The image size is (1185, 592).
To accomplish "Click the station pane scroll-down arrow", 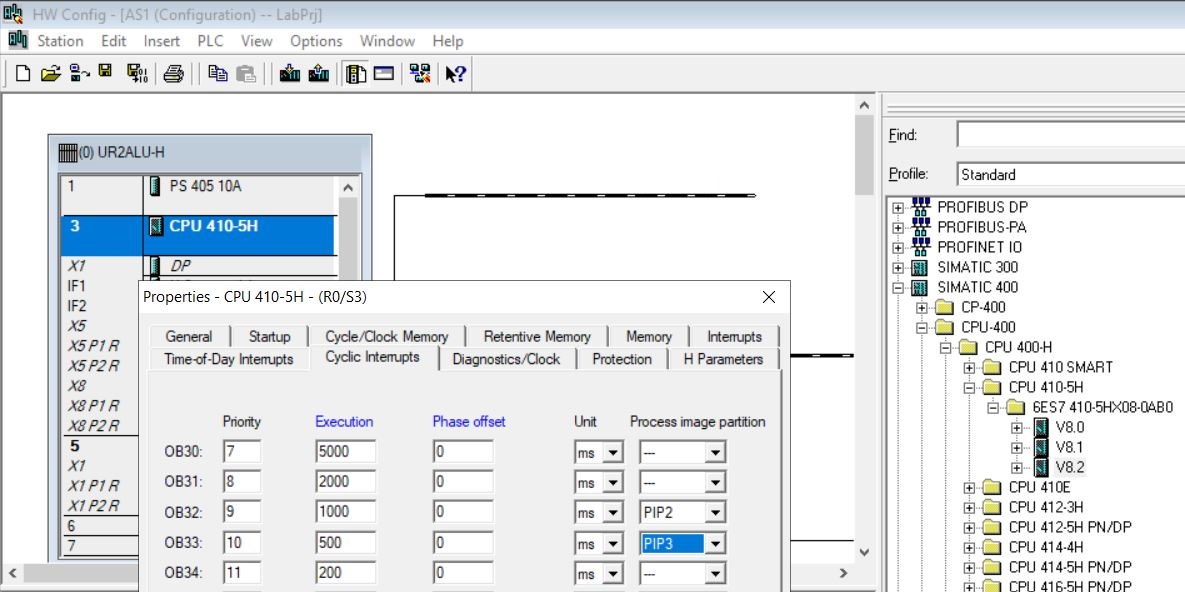I will (865, 552).
